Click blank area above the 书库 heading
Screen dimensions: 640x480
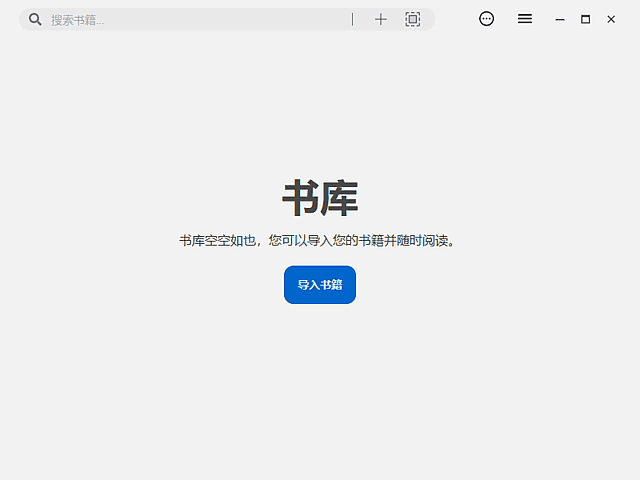[320, 110]
